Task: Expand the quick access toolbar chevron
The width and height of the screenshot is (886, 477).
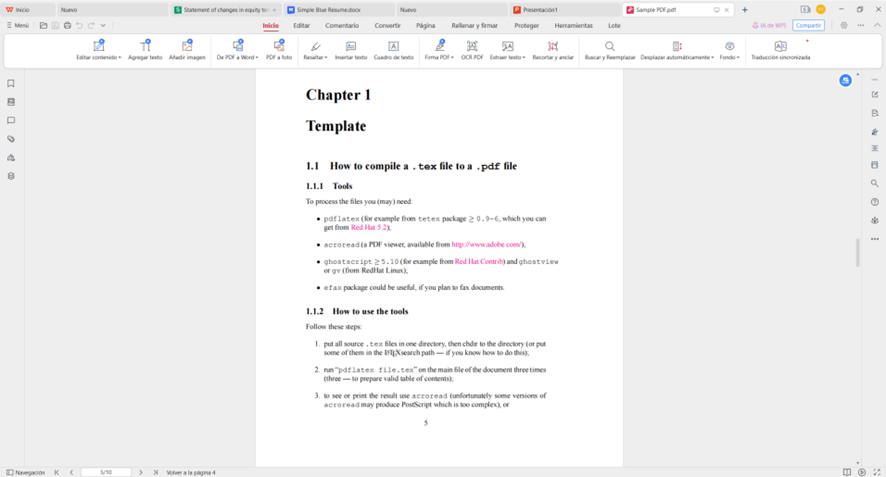Action: point(103,25)
